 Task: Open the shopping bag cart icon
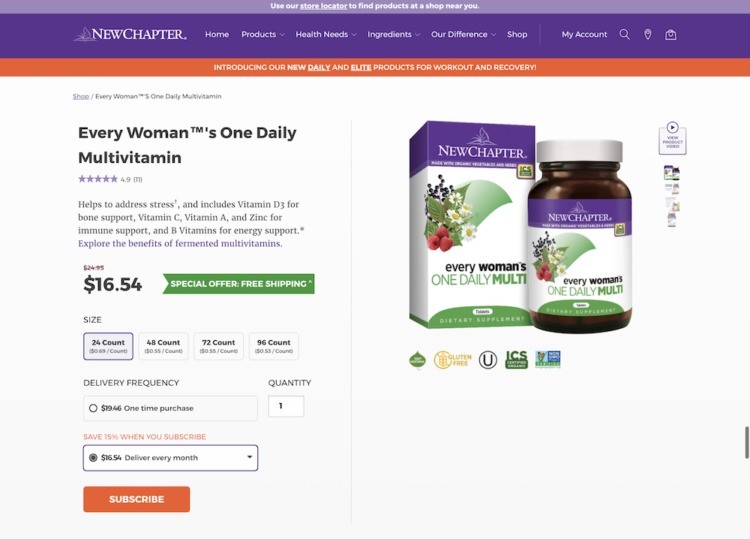point(671,34)
